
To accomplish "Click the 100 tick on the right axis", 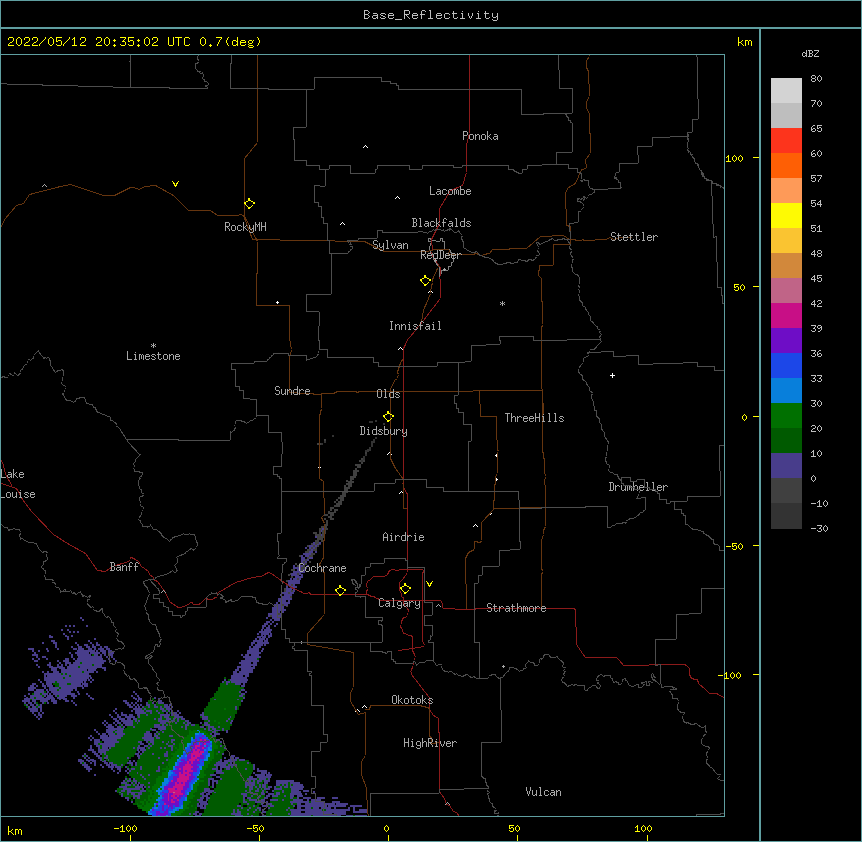I will click(734, 159).
